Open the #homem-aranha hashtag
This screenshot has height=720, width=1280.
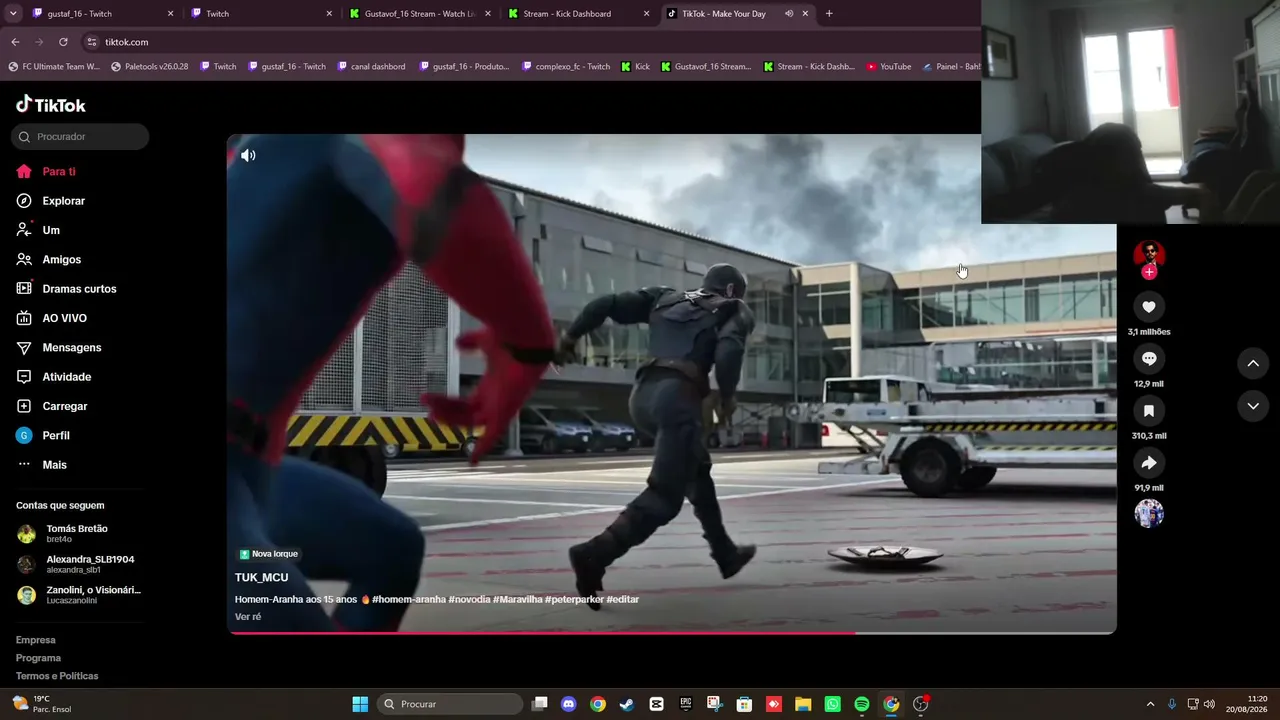pos(409,599)
